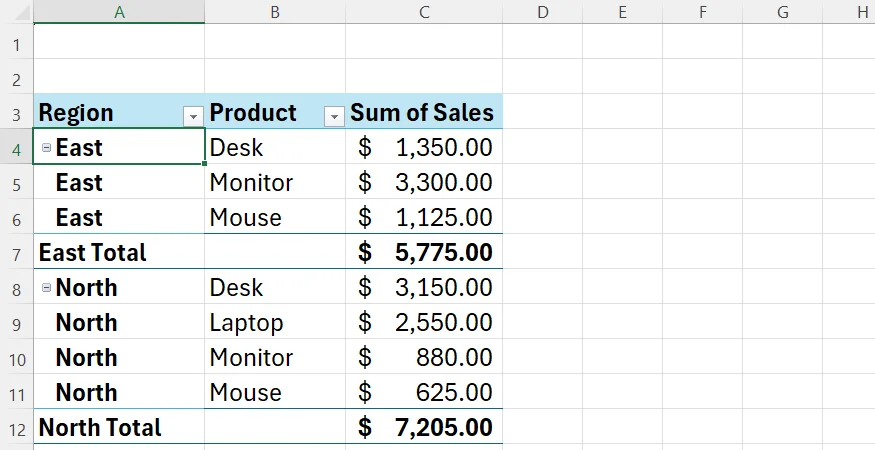Select the East Total label cell
This screenshot has height=450, width=875.
click(119, 252)
